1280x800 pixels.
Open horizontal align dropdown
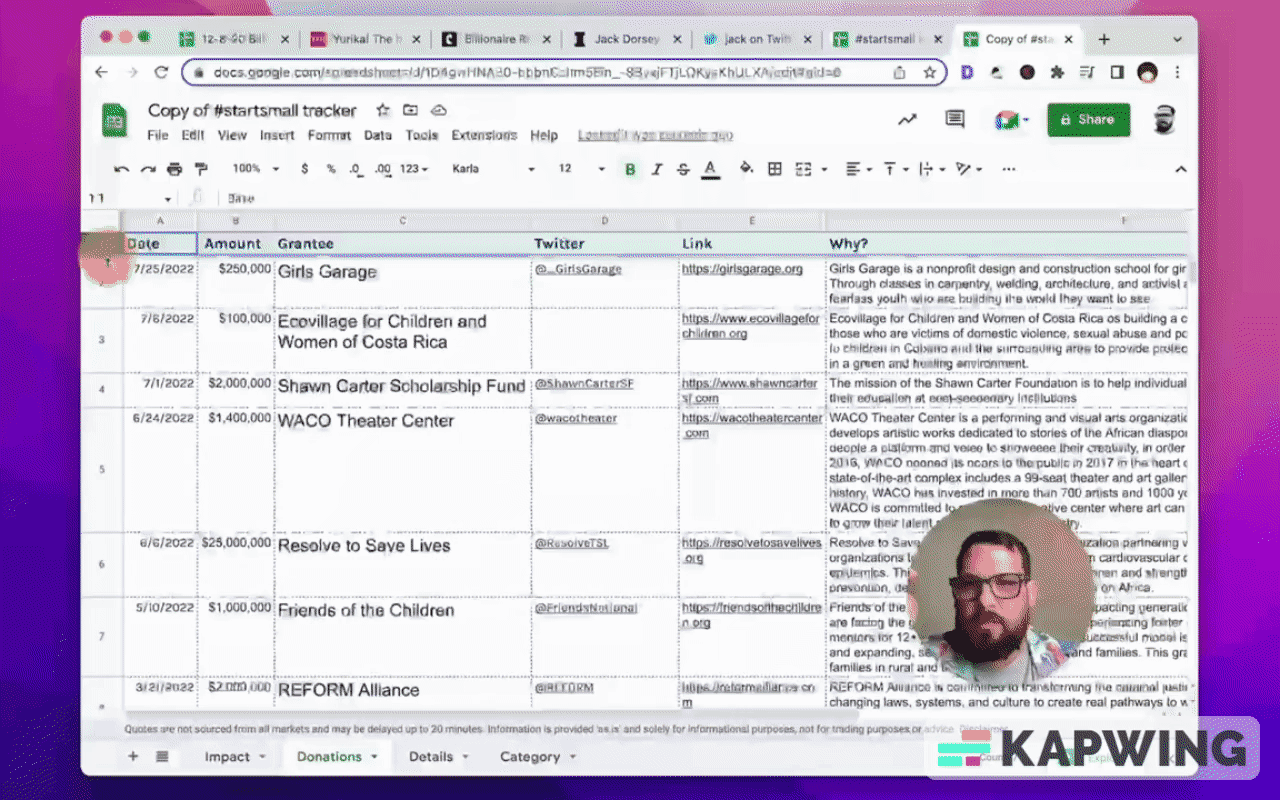tap(859, 169)
